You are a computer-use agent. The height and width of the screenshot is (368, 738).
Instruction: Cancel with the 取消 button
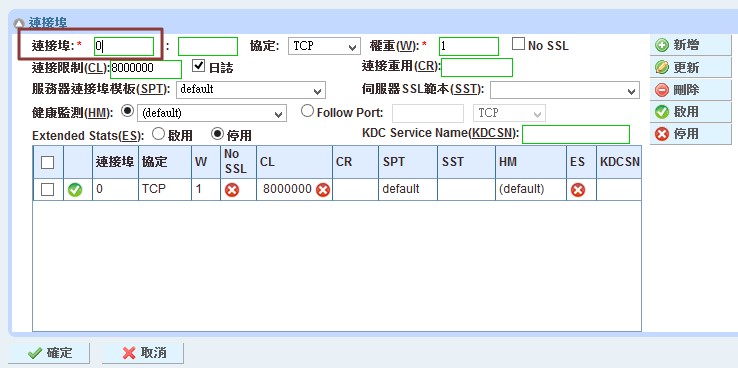tap(143, 353)
